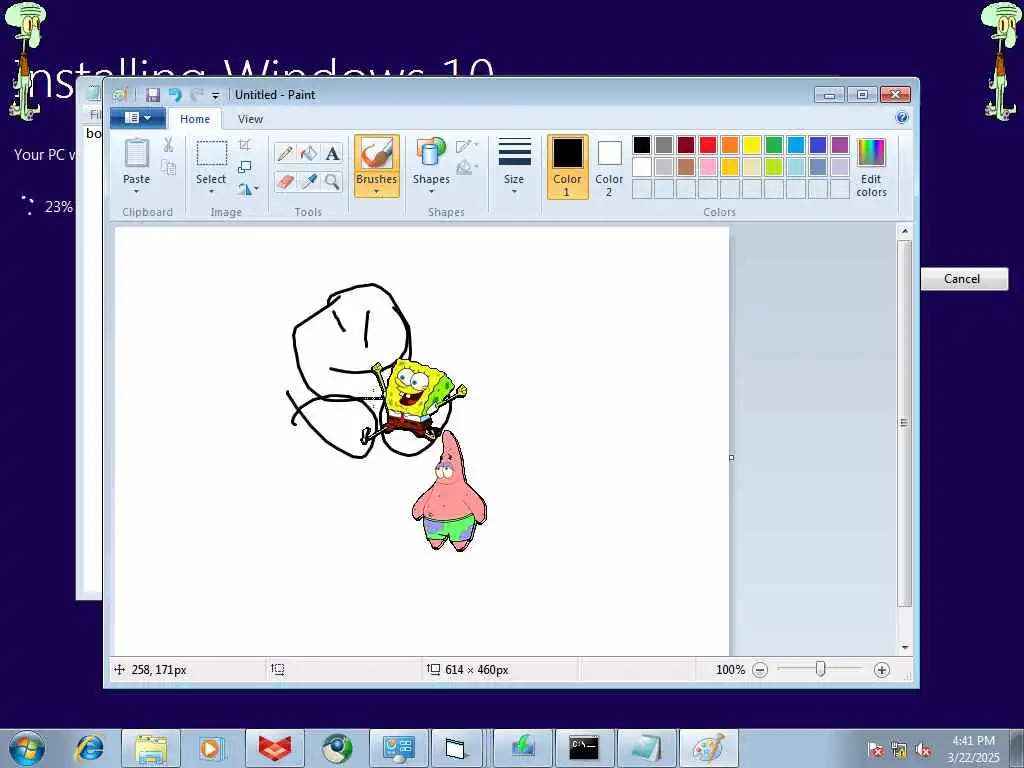Click the Windows Start orb
The height and width of the screenshot is (768, 1024).
click(x=27, y=748)
